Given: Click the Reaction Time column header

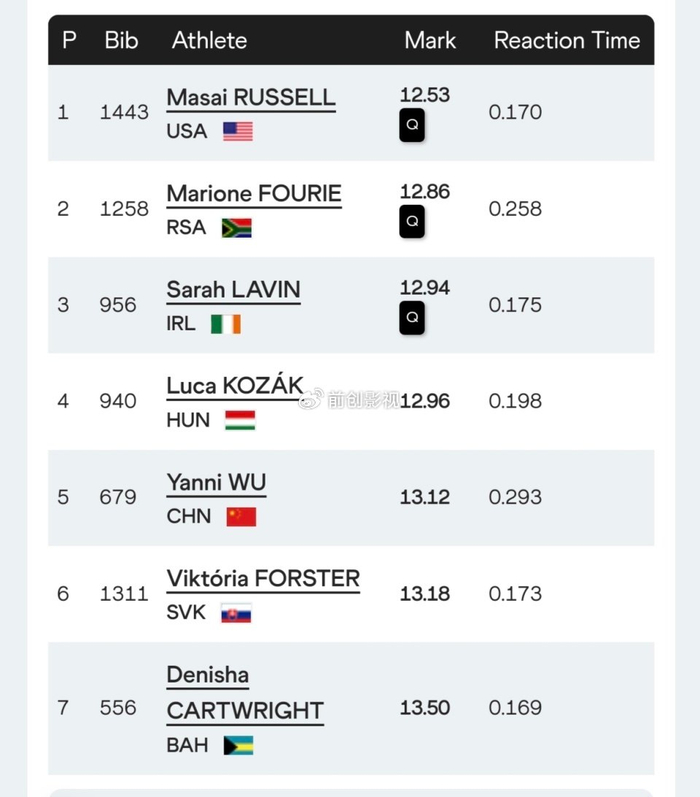Looking at the screenshot, I should point(567,40).
